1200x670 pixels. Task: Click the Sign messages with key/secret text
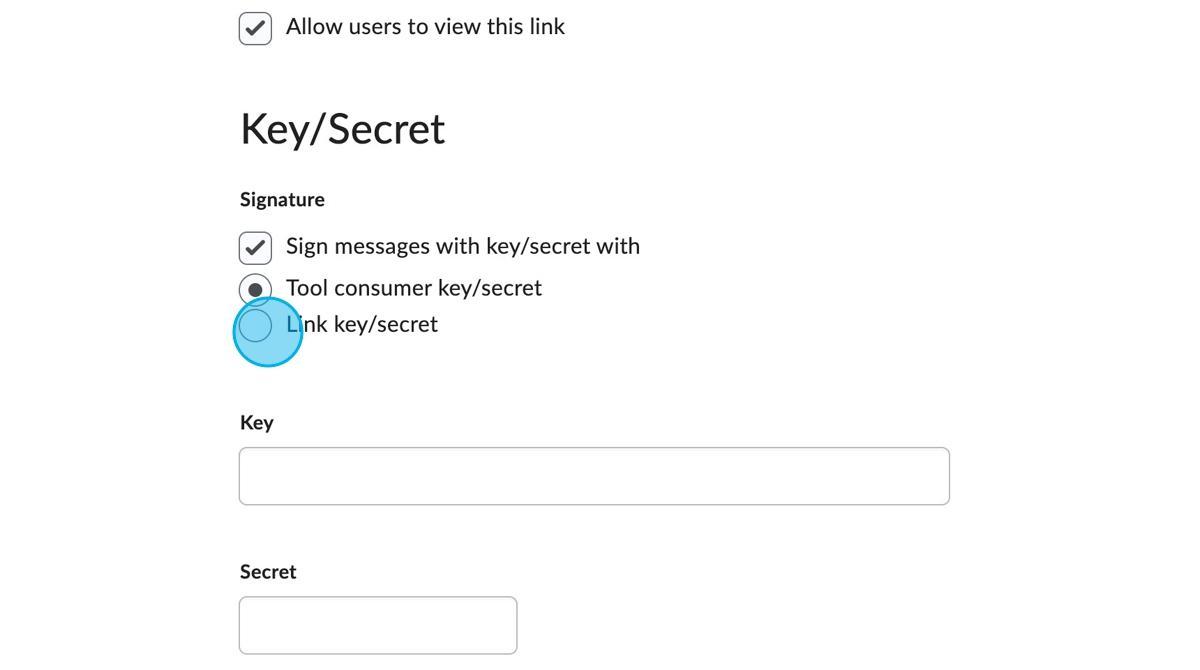point(462,246)
